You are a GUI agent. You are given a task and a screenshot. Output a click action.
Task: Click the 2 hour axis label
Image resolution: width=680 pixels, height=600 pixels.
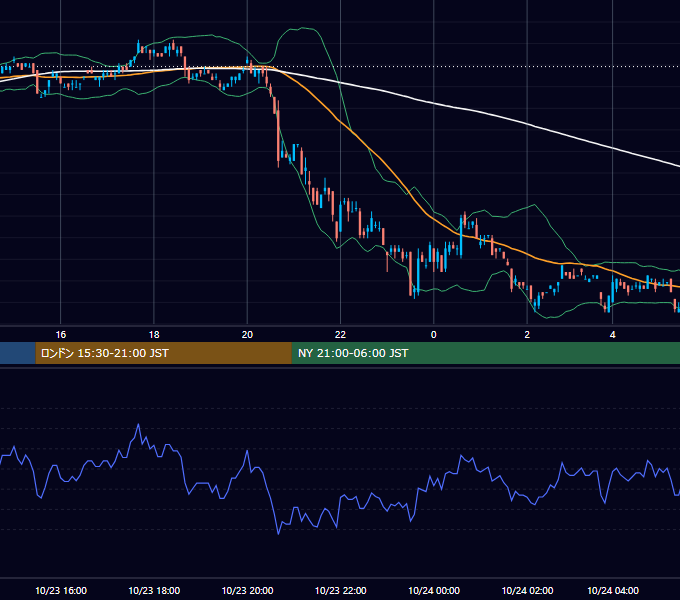(527, 335)
